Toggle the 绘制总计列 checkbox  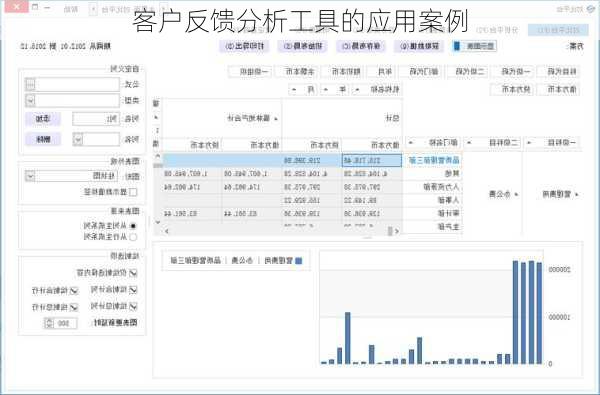pos(133,306)
